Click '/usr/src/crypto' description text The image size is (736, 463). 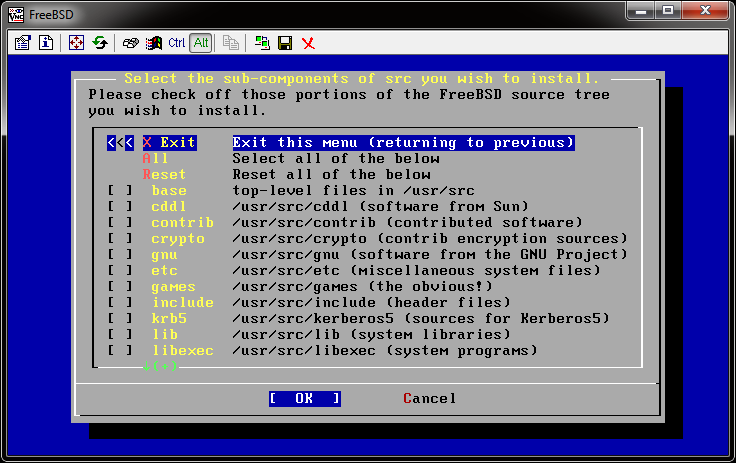pyautogui.click(x=430, y=239)
